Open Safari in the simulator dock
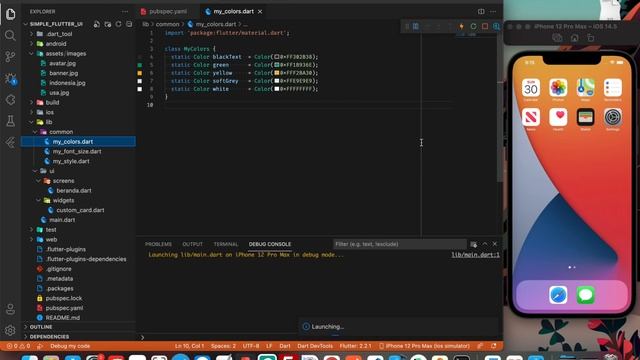640x360 pixels. [558, 295]
